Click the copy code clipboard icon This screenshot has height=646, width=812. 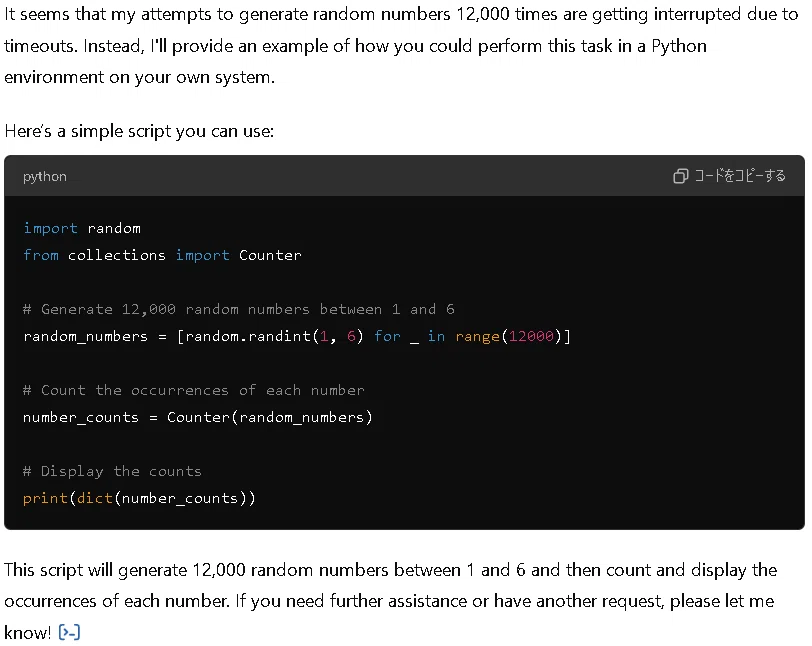click(680, 176)
